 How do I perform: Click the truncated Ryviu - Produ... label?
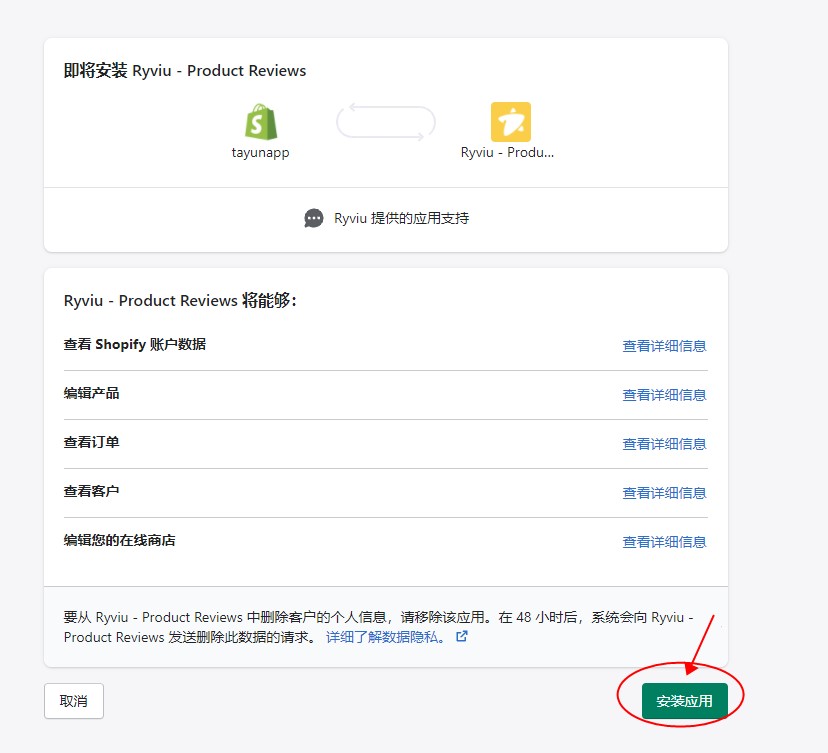(507, 153)
